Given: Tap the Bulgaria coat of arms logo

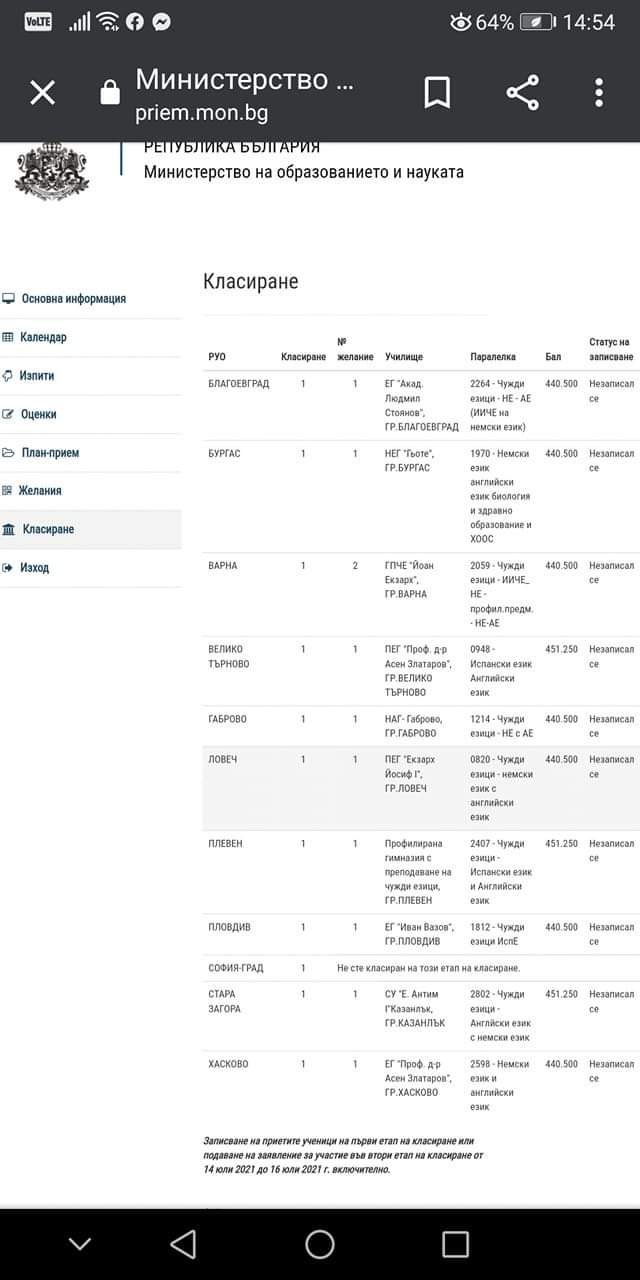Looking at the screenshot, I should (52, 170).
